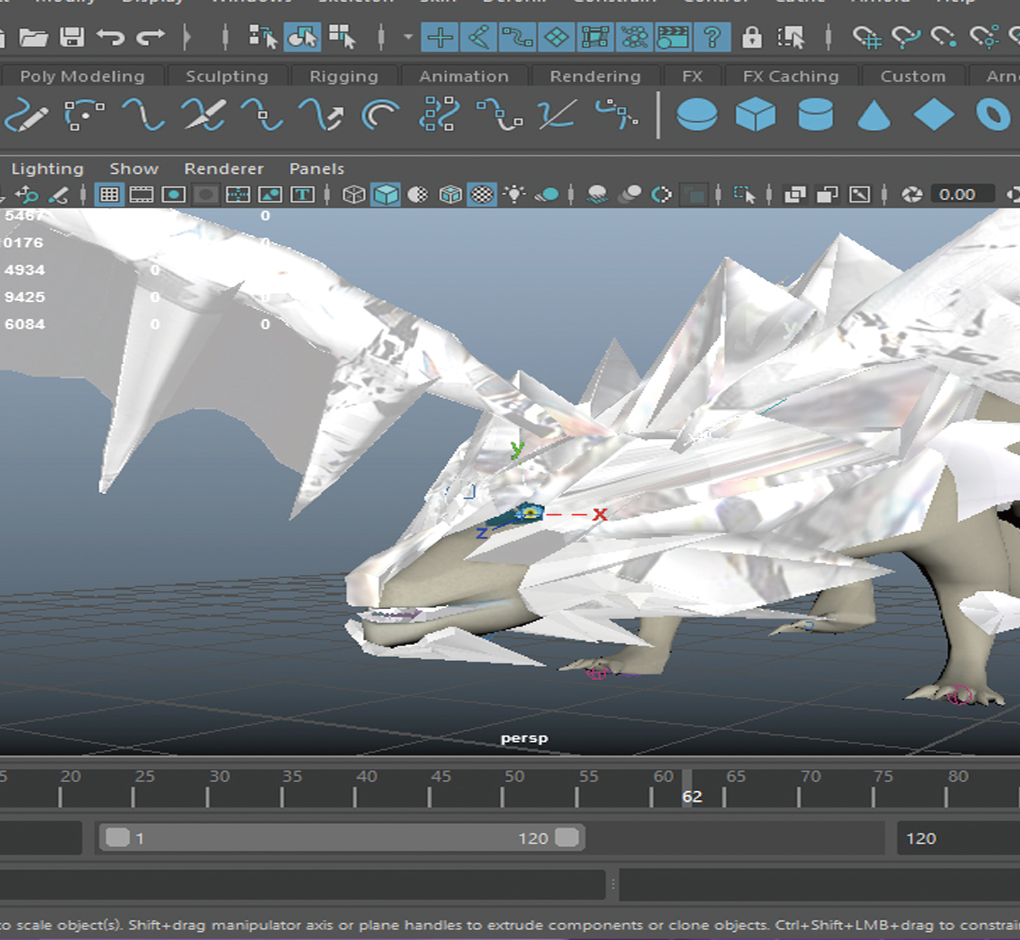Undo the last action with the arrow
Image resolution: width=1020 pixels, height=940 pixels.
click(111, 37)
